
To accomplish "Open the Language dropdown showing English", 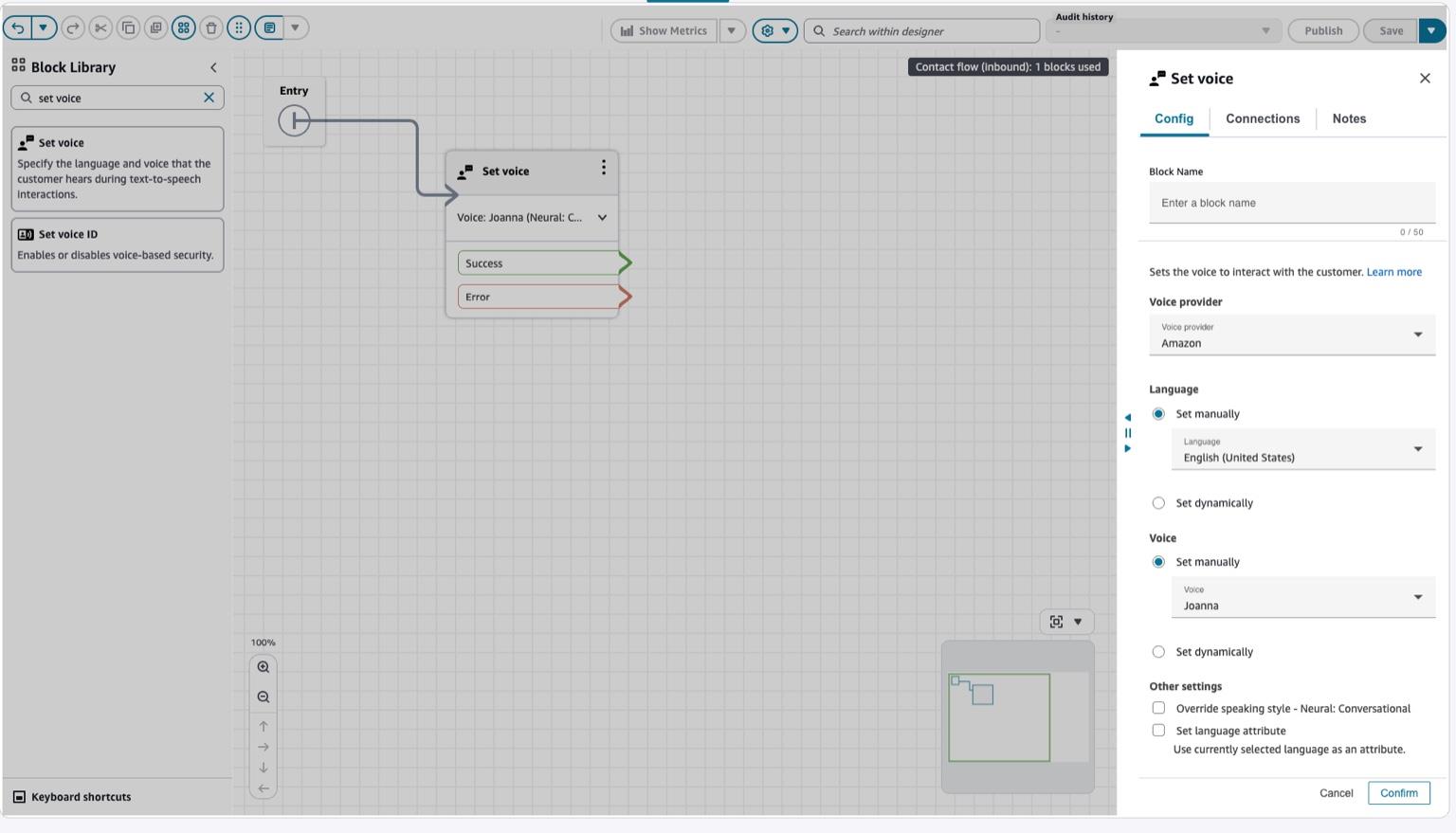I will tap(1302, 450).
